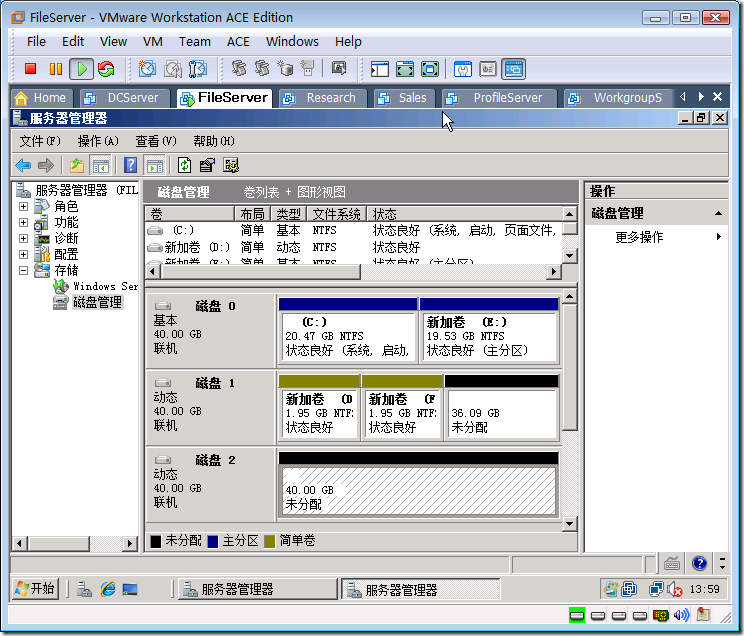Click the green power on play button
The width and height of the screenshot is (744, 636).
[82, 69]
